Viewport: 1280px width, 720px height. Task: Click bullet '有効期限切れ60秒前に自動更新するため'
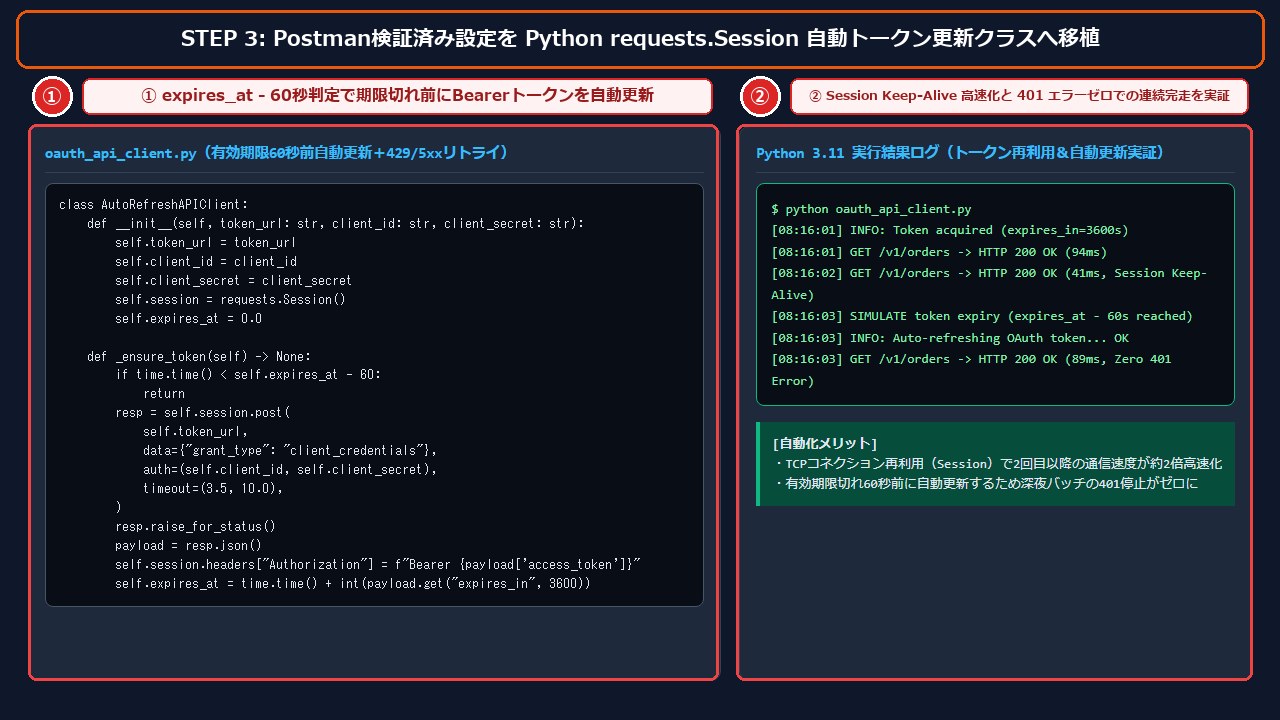(985, 484)
